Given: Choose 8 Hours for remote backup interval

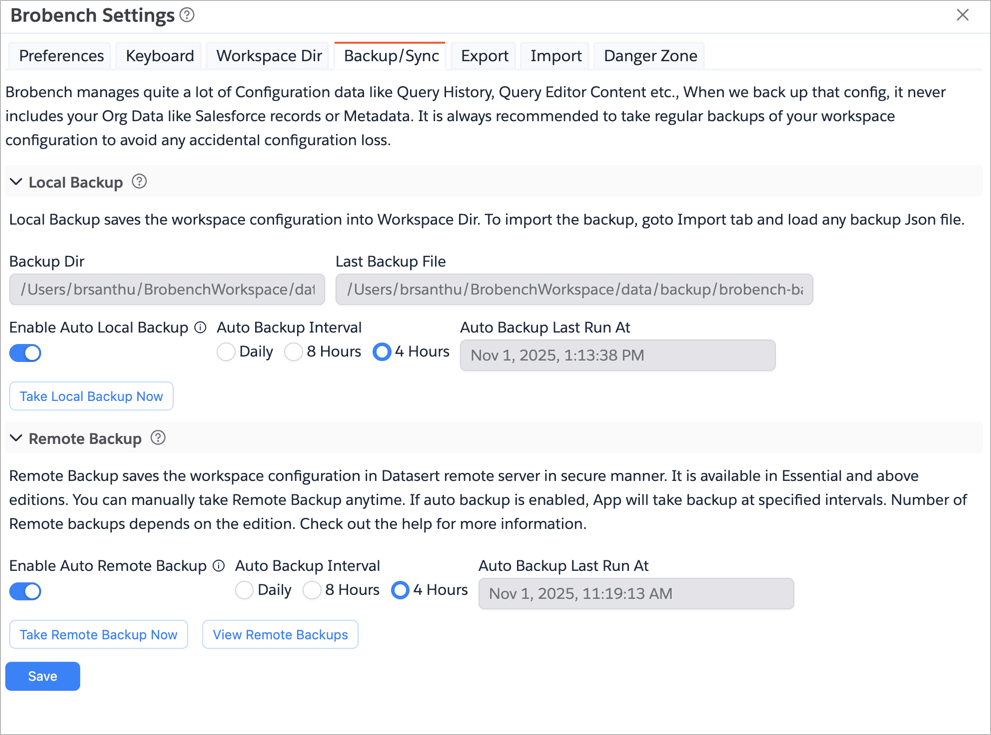Looking at the screenshot, I should (x=312, y=590).
